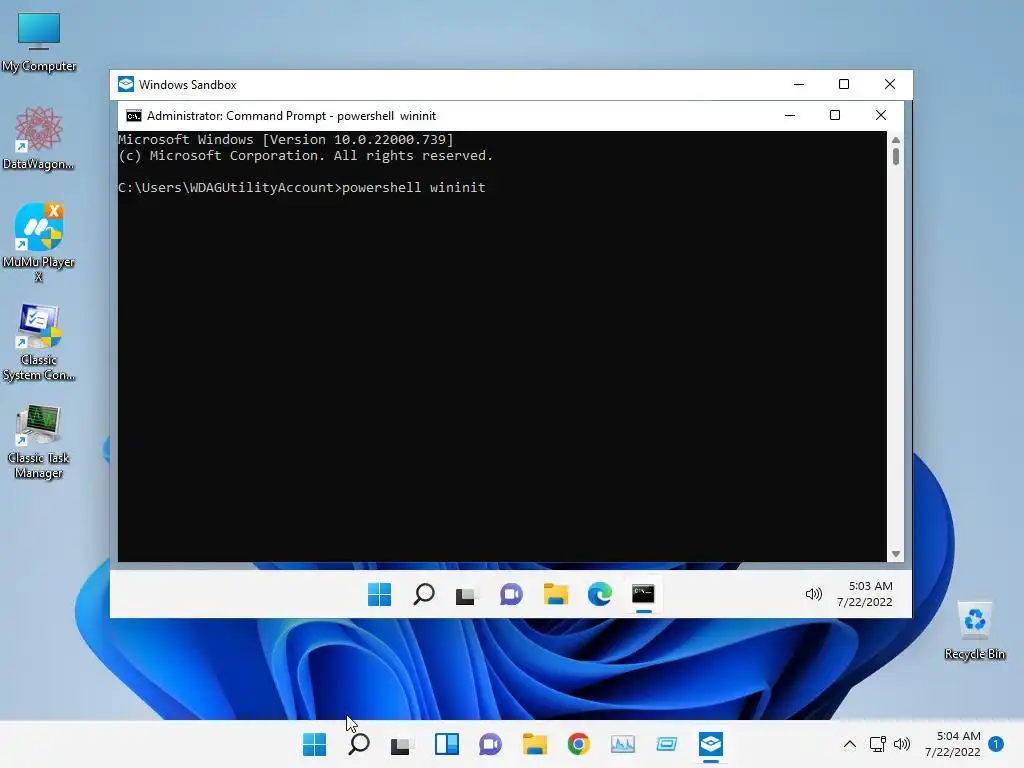Image resolution: width=1024 pixels, height=768 pixels.
Task: Open the performance monitor taskbar icon
Action: pyautogui.click(x=622, y=744)
